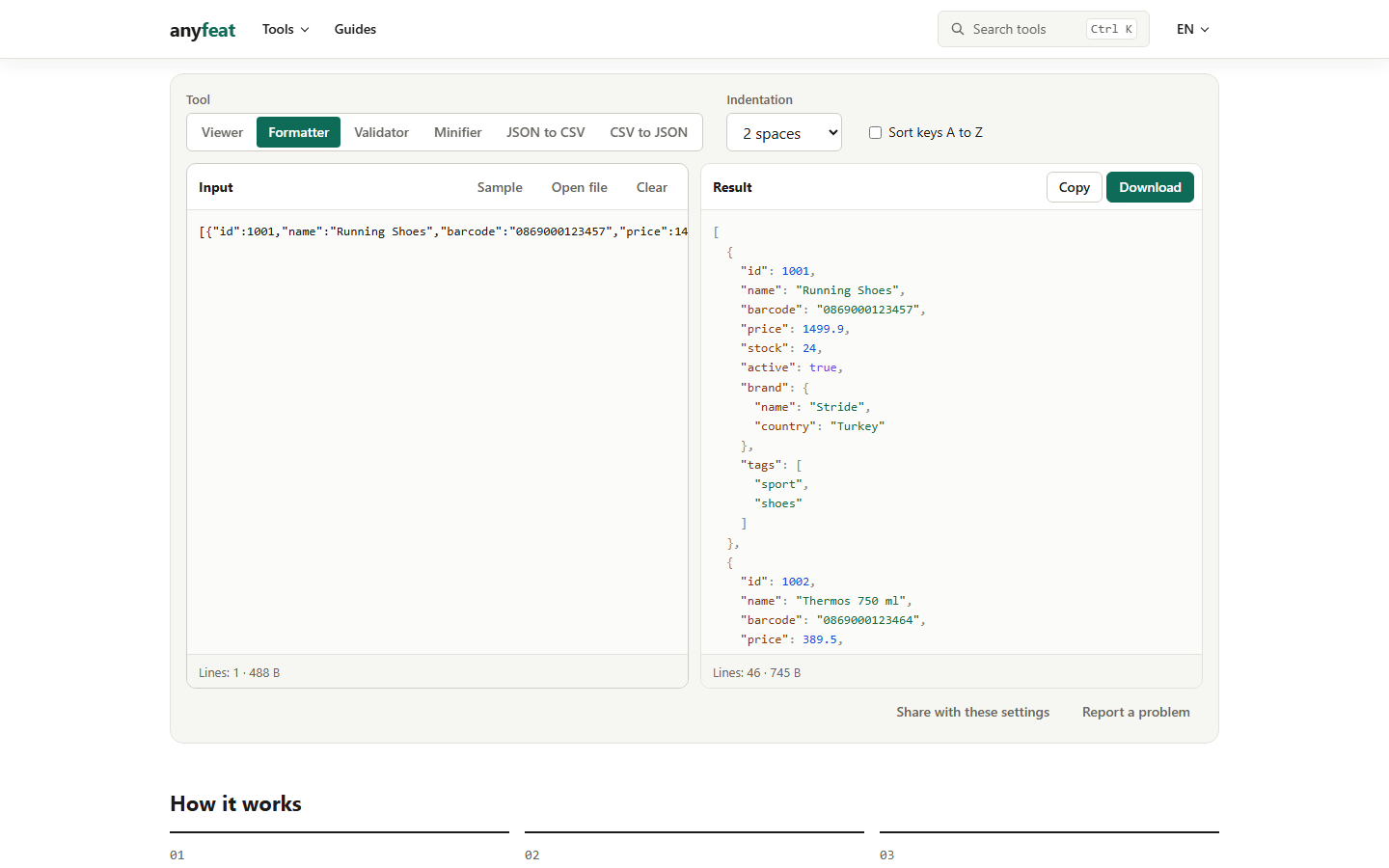Load the Sample input
Viewport: 1389px width, 868px height.
[500, 187]
